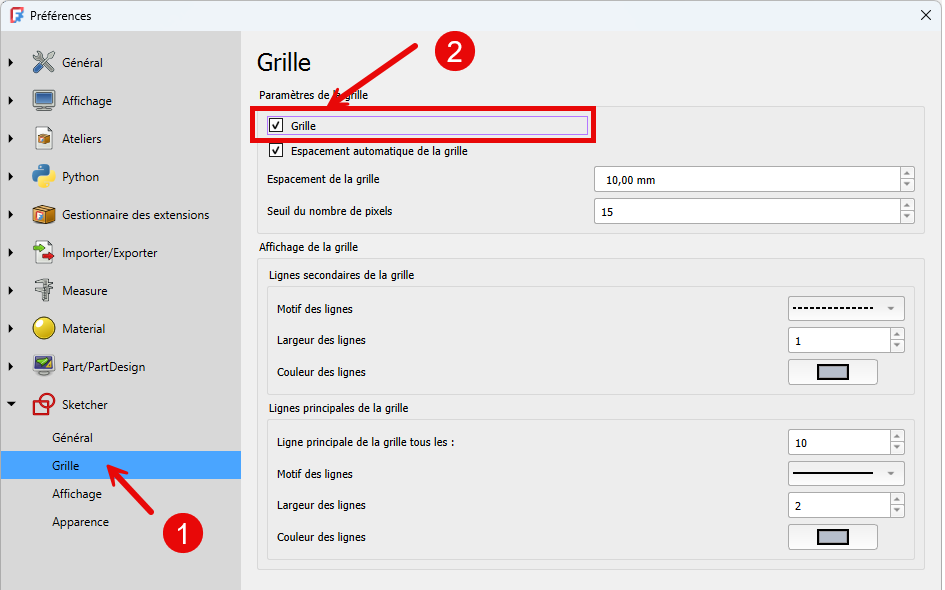Click the Gestionnaire des extensions box icon
The width and height of the screenshot is (945, 590).
coord(43,214)
